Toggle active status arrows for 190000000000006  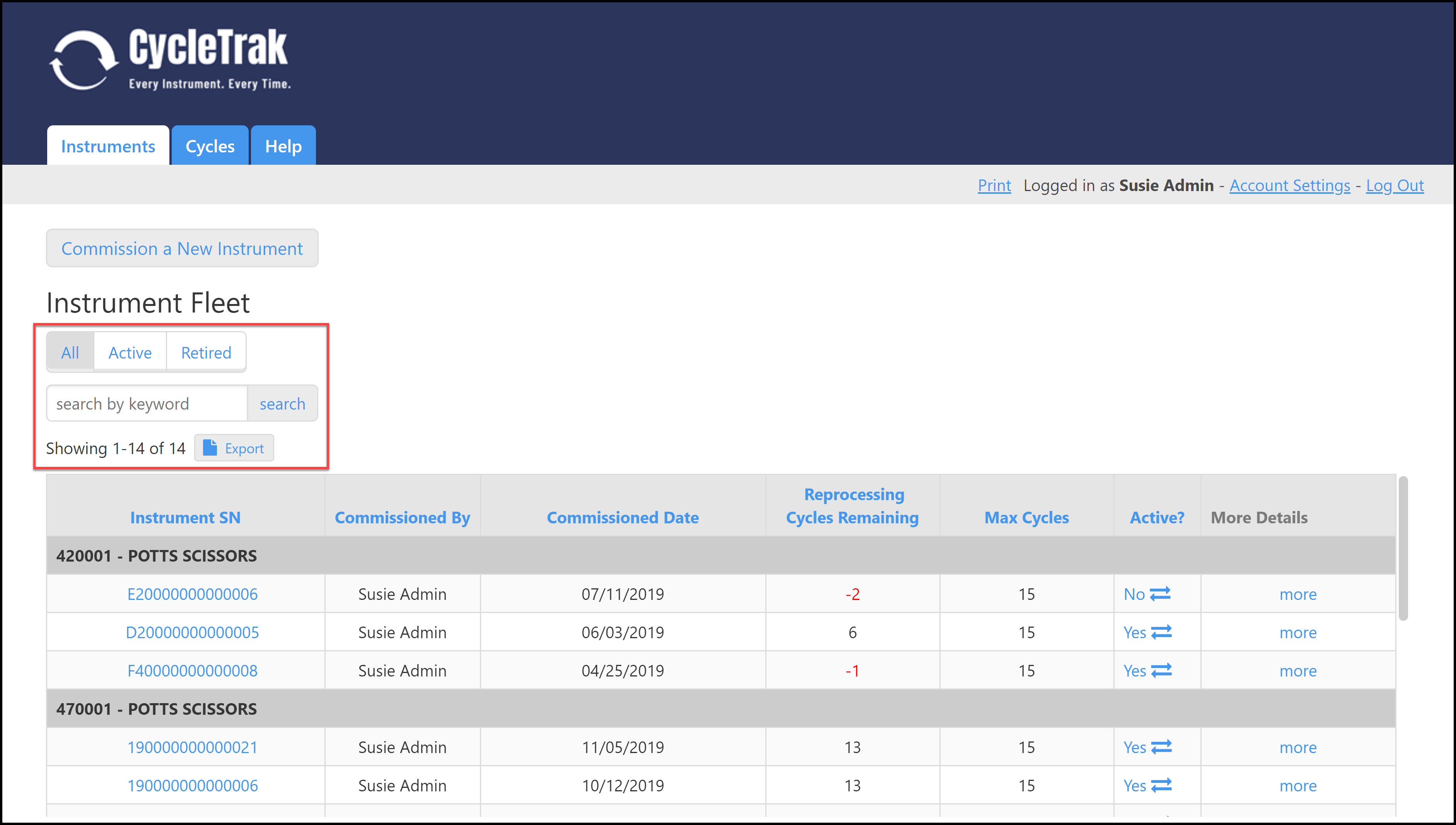tap(1161, 785)
